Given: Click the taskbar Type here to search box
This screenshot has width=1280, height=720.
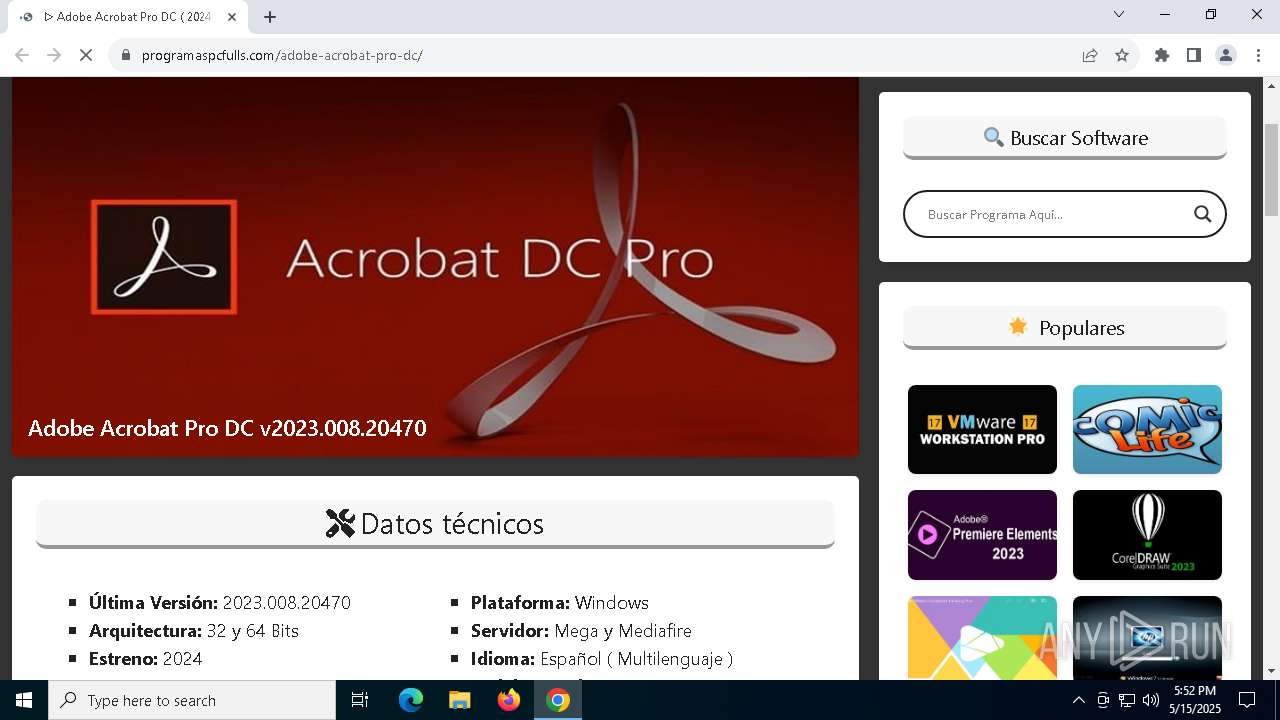Looking at the screenshot, I should [192, 700].
